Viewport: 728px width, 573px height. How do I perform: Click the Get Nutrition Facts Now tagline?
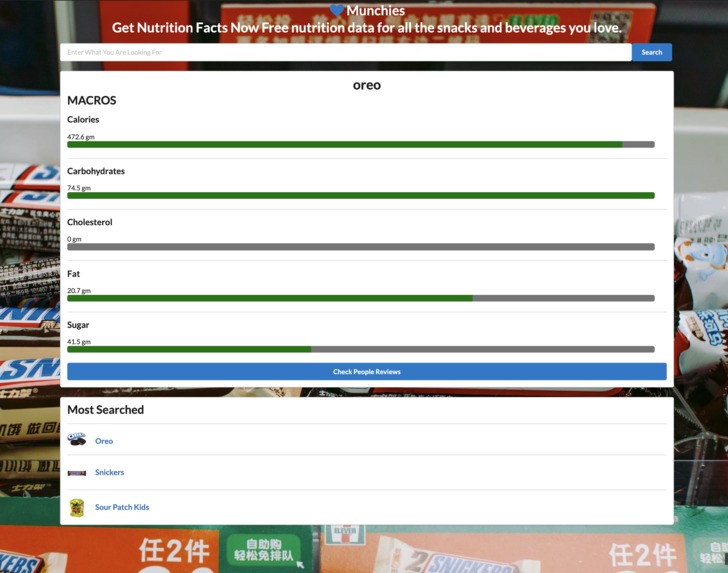(367, 28)
